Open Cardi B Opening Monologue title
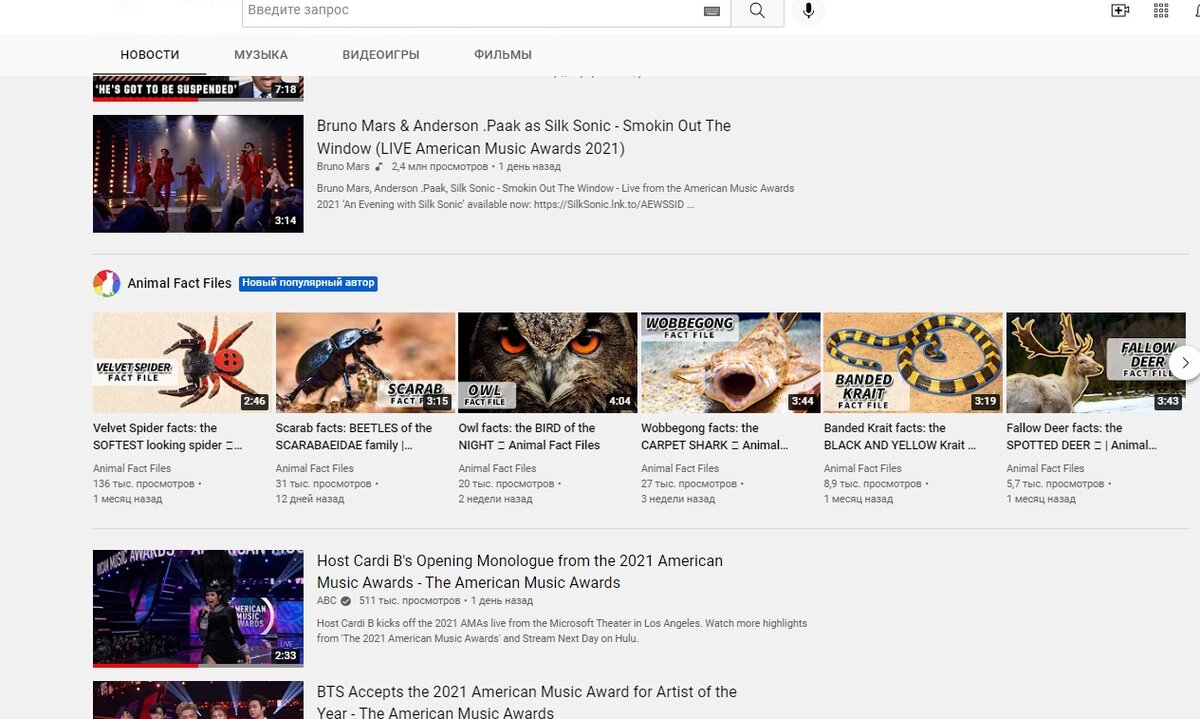 [x=520, y=572]
